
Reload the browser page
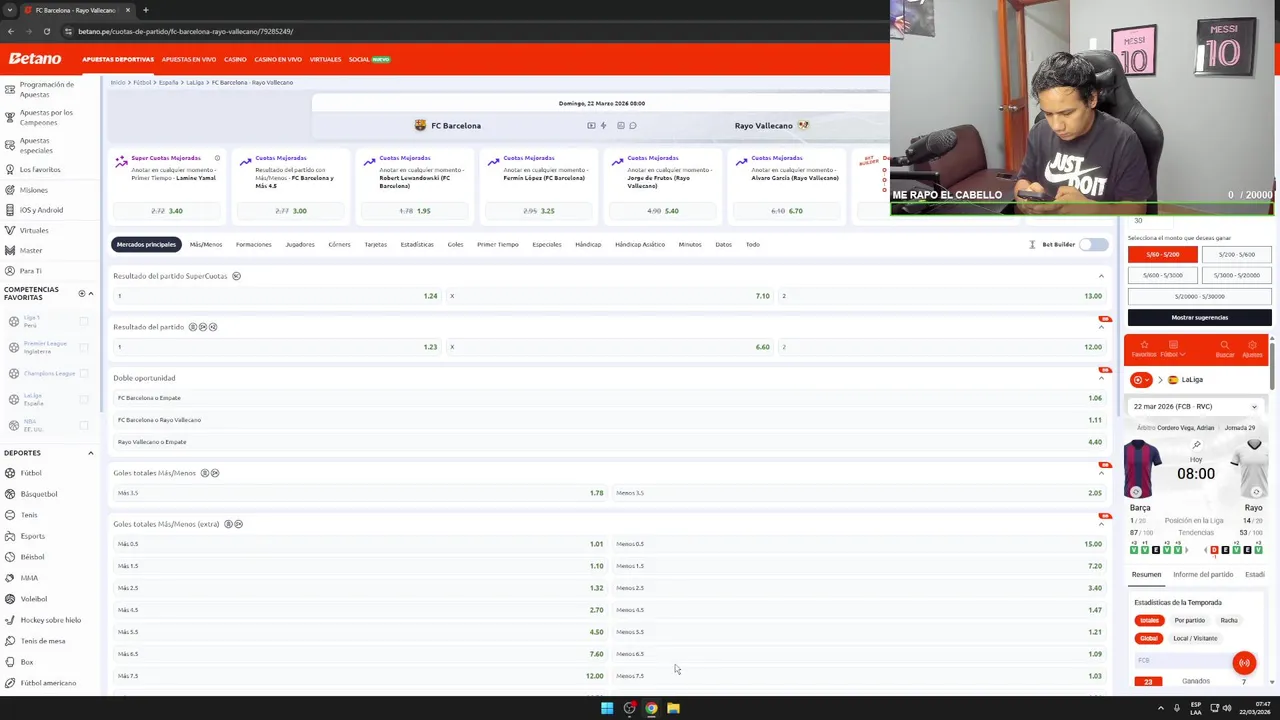(46, 31)
